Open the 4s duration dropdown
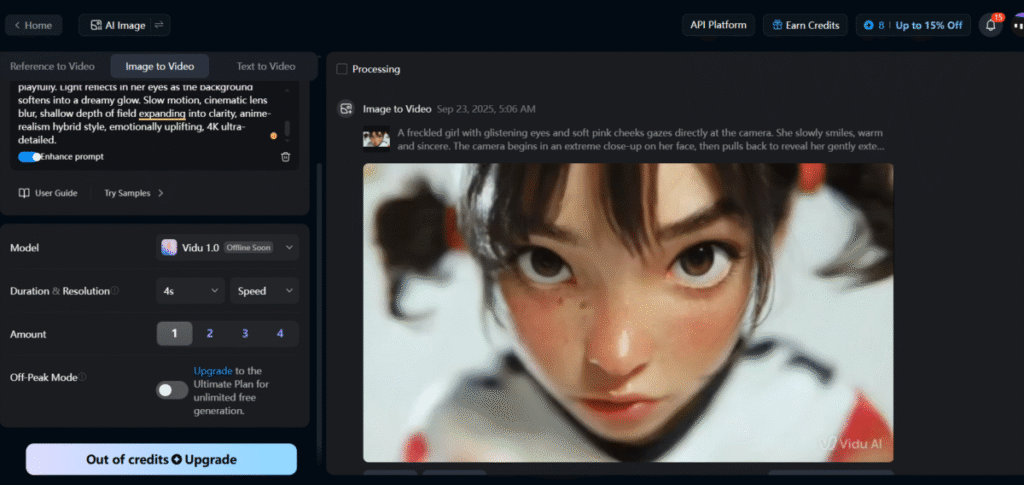 [x=190, y=291]
